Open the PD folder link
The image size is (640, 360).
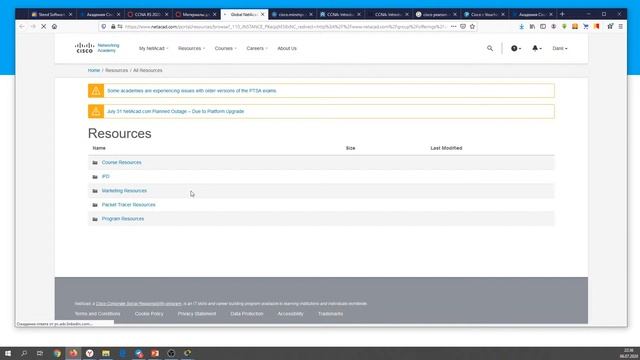tap(105, 176)
